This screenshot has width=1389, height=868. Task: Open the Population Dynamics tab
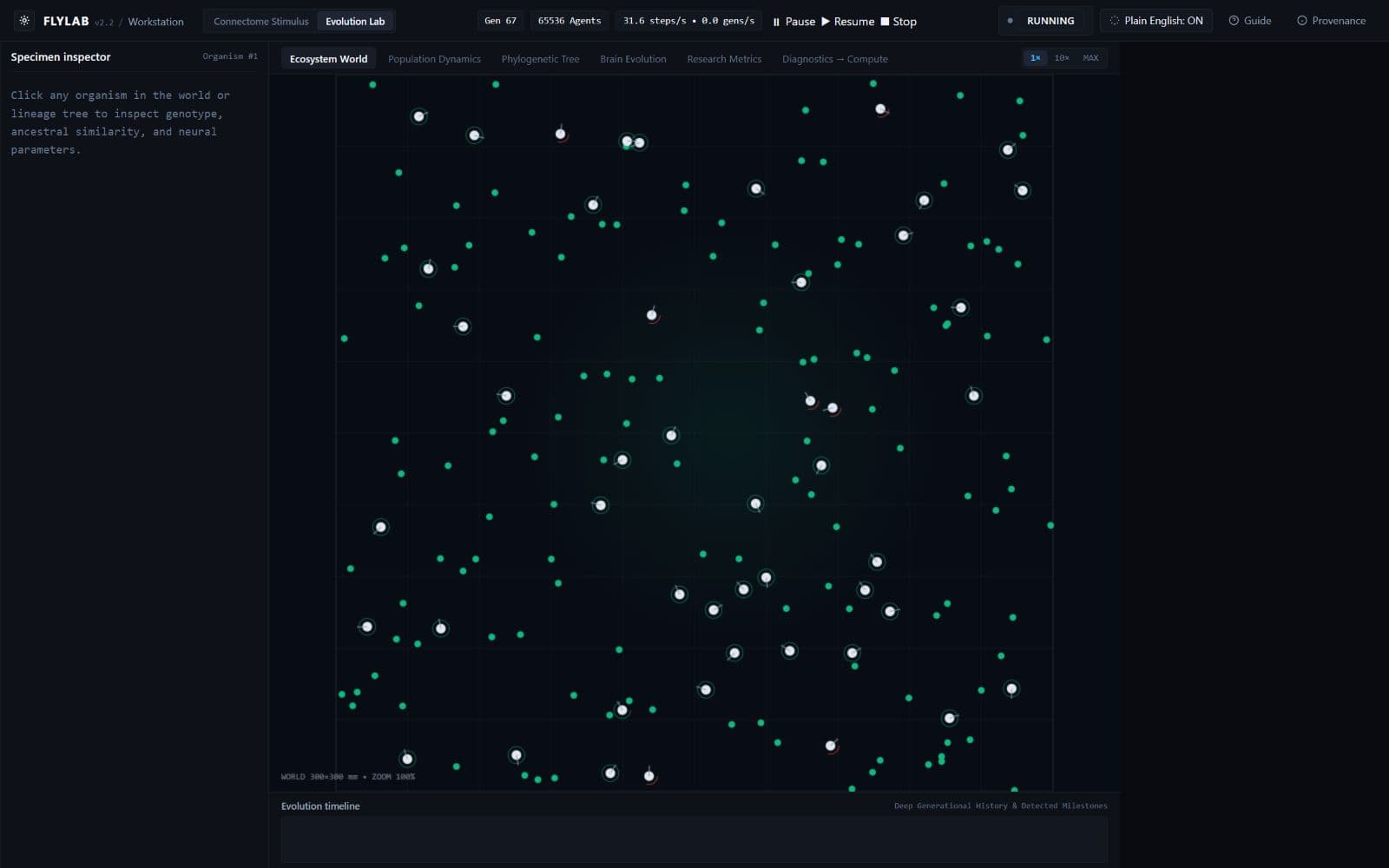(434, 59)
